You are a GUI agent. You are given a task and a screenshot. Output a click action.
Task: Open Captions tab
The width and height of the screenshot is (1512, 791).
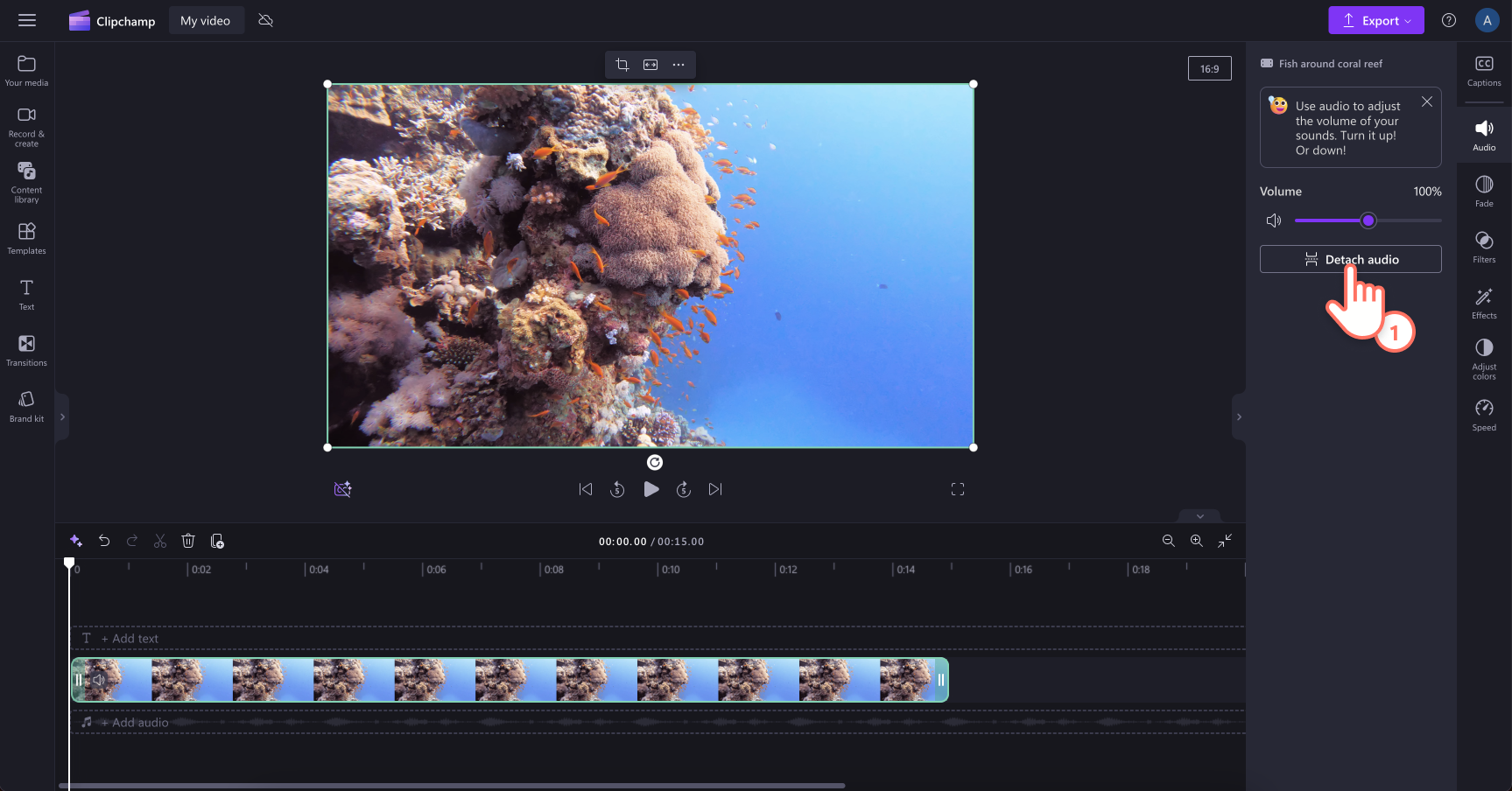(1484, 71)
